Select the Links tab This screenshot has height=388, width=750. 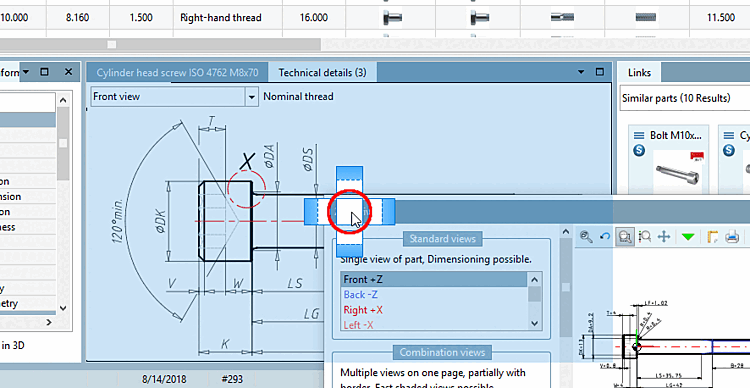pyautogui.click(x=640, y=73)
